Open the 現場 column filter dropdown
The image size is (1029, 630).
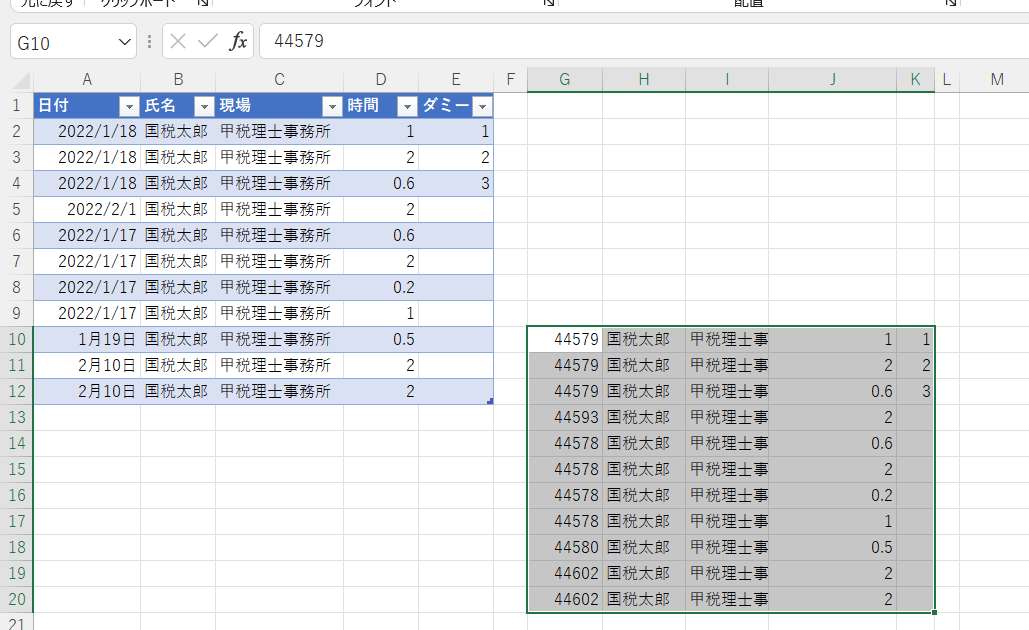point(332,107)
